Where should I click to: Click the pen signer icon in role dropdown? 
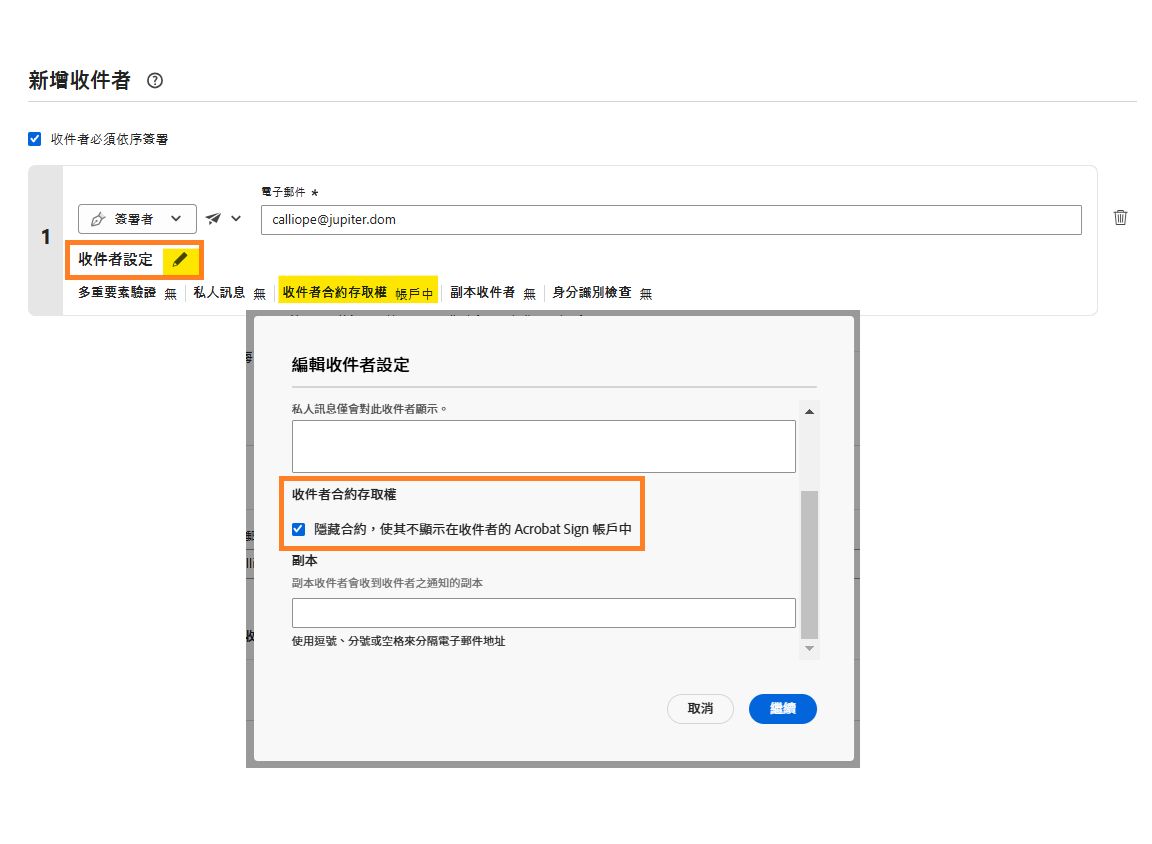pos(98,219)
